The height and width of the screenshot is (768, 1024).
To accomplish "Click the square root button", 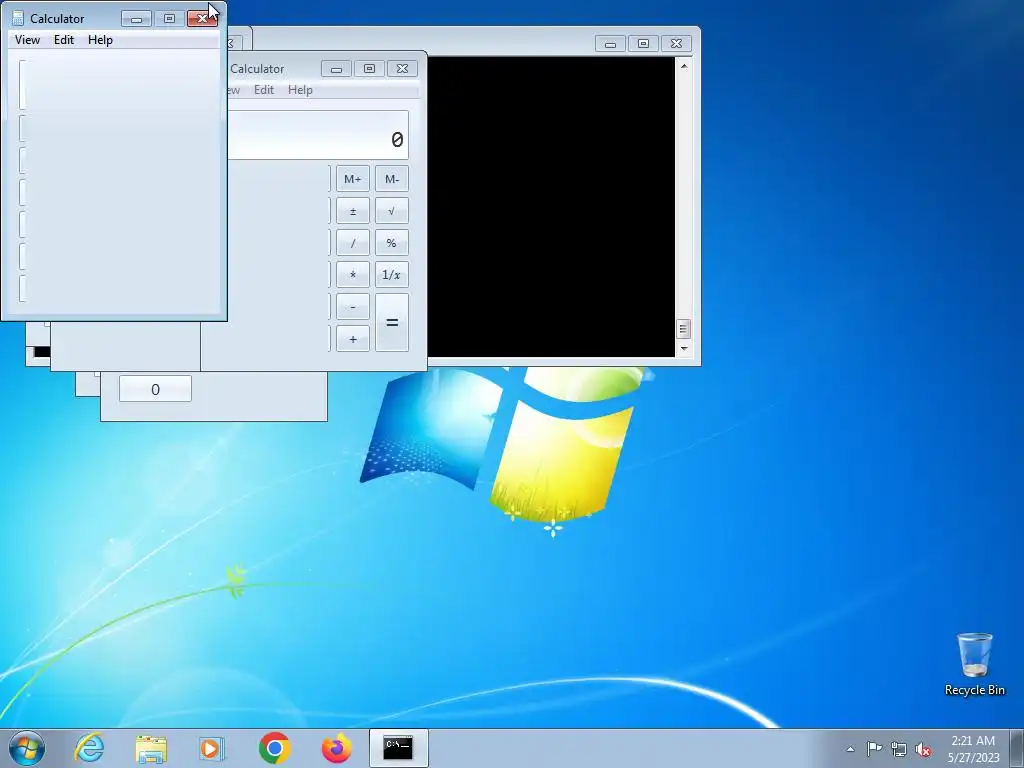I will 392,211.
